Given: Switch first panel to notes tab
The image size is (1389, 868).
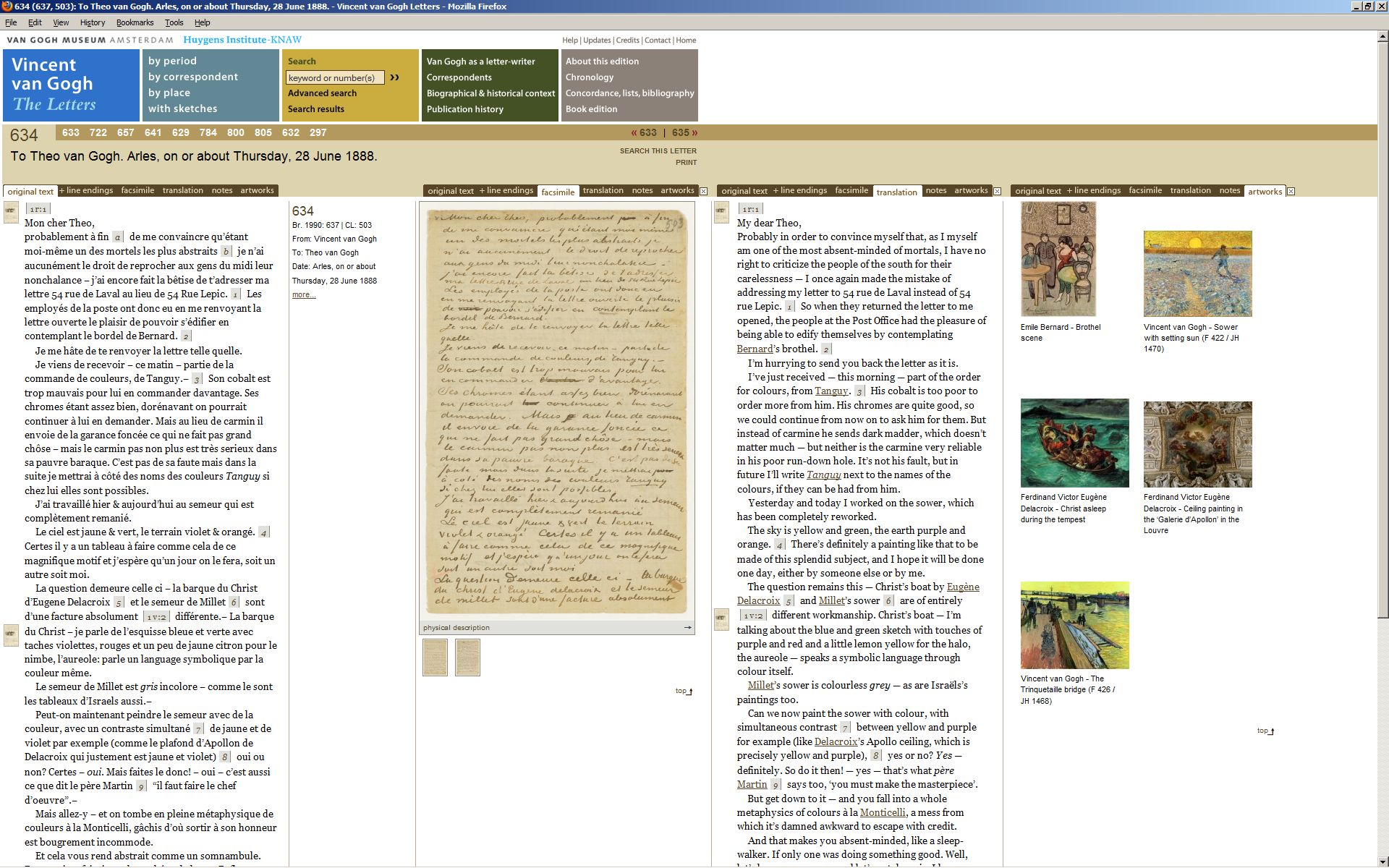Looking at the screenshot, I should [221, 190].
